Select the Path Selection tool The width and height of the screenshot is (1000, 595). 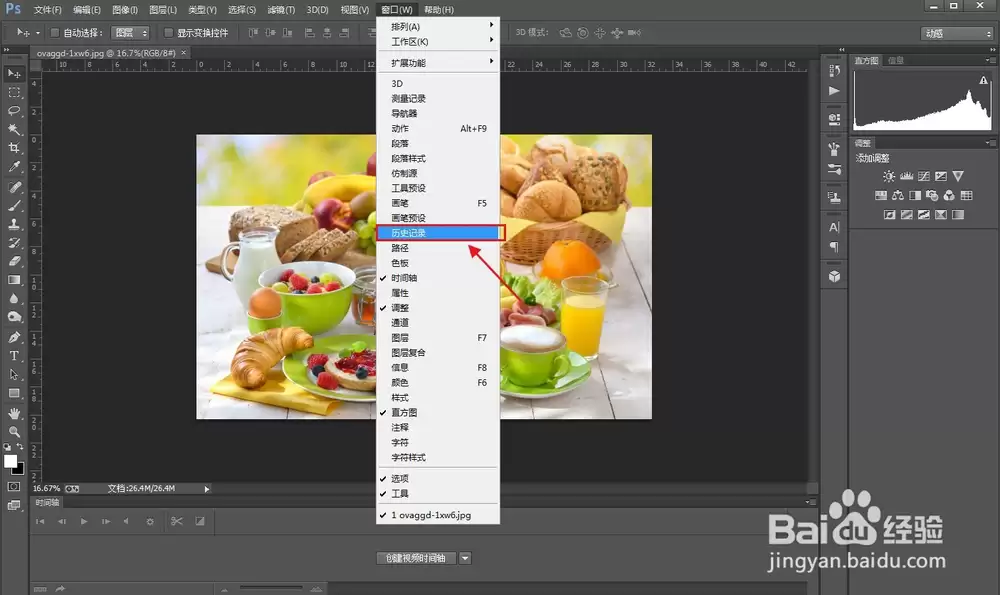14,374
